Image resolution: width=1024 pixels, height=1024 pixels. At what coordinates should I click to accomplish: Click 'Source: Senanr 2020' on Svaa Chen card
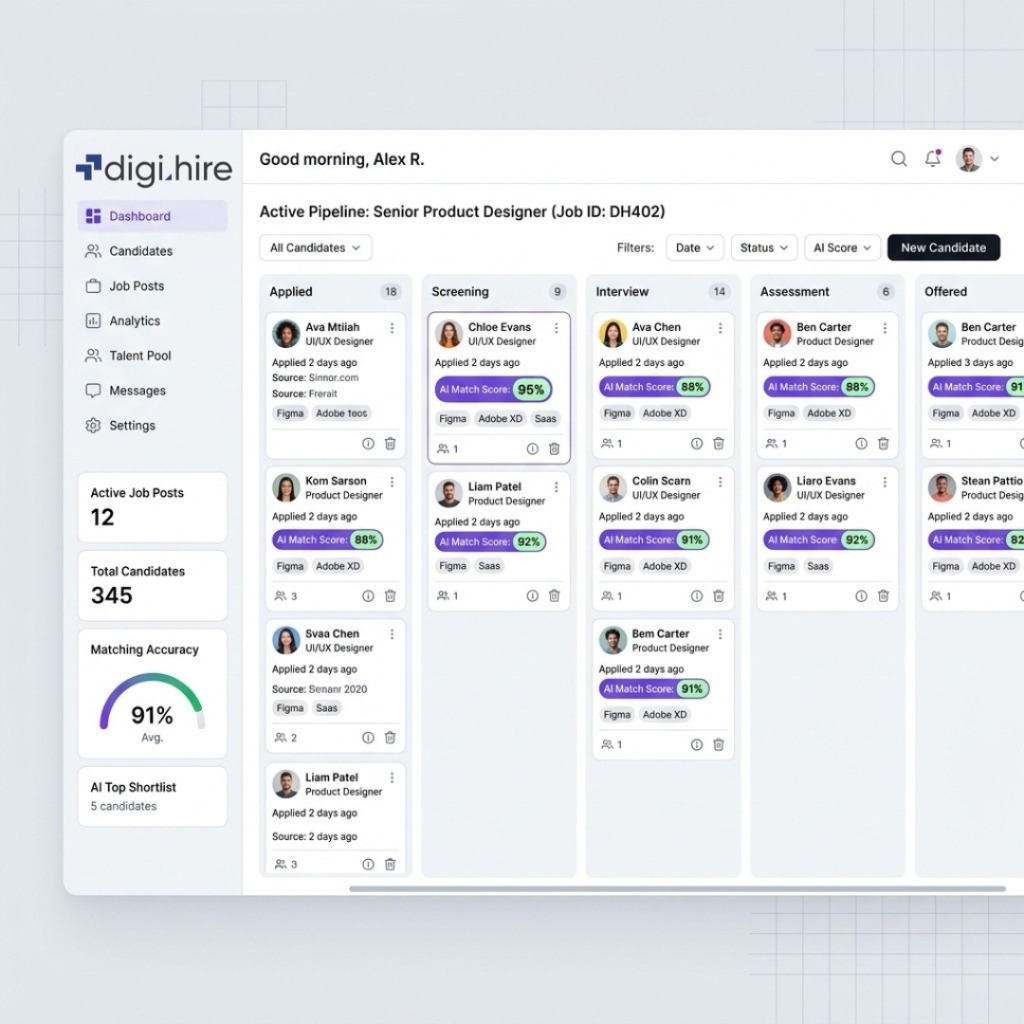point(319,689)
